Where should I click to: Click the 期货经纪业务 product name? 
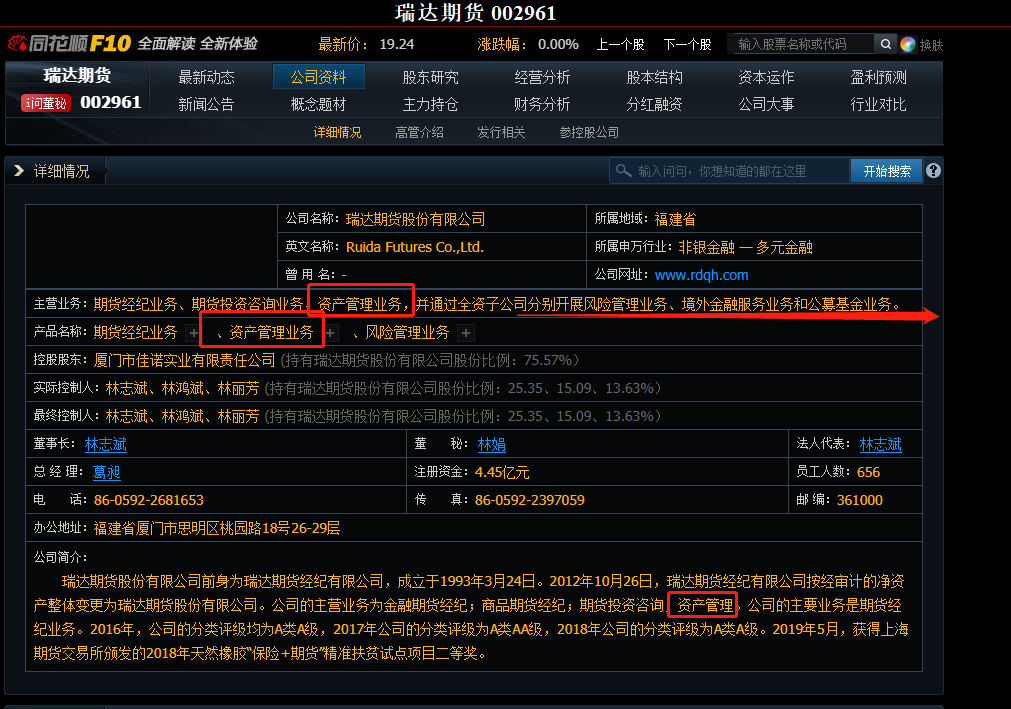[x=135, y=333]
